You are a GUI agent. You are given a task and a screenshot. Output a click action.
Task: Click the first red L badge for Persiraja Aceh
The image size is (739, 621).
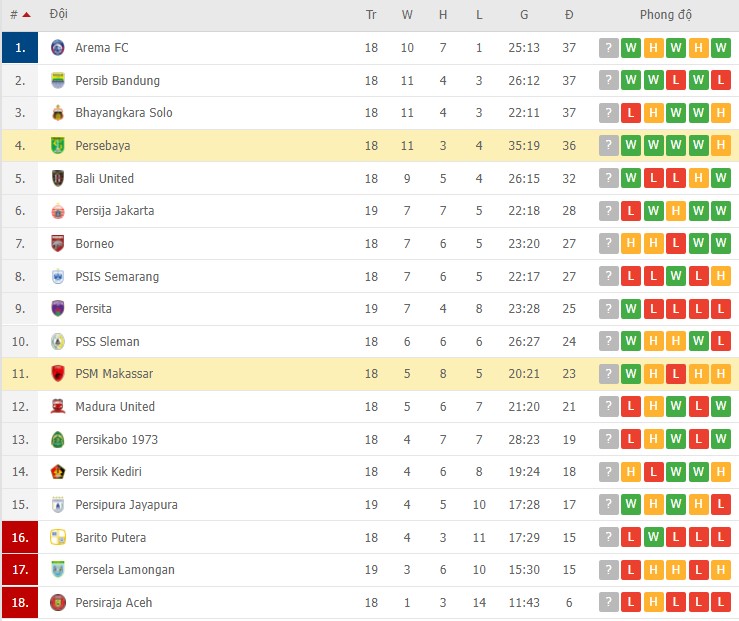631,603
